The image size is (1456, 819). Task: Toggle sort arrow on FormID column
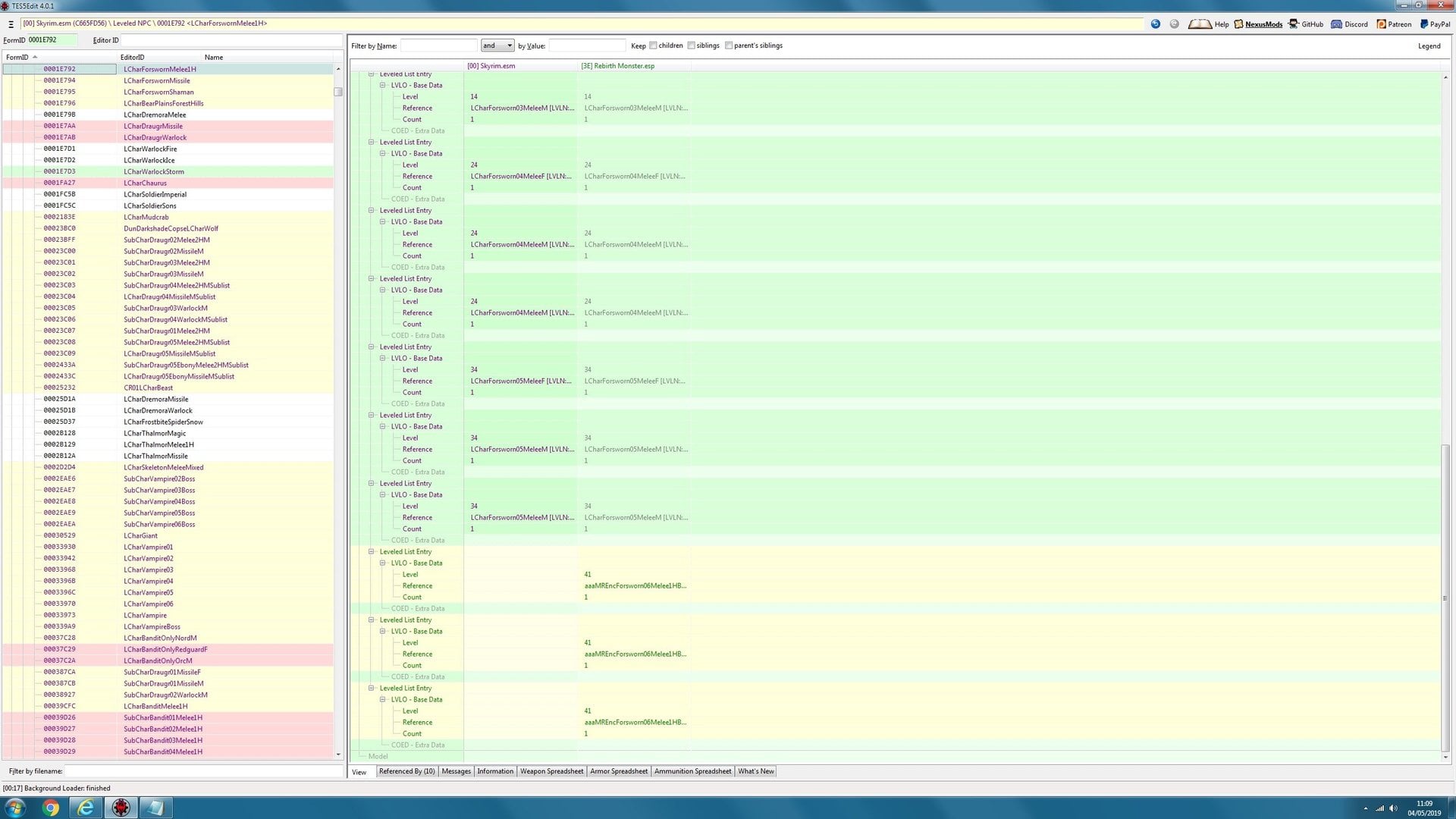35,57
